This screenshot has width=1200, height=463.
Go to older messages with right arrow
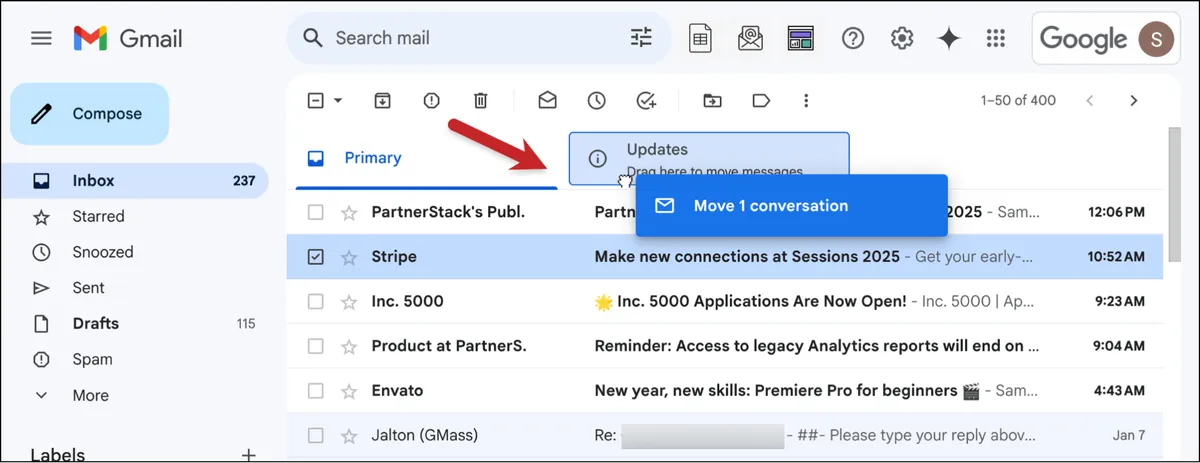pyautogui.click(x=1133, y=100)
